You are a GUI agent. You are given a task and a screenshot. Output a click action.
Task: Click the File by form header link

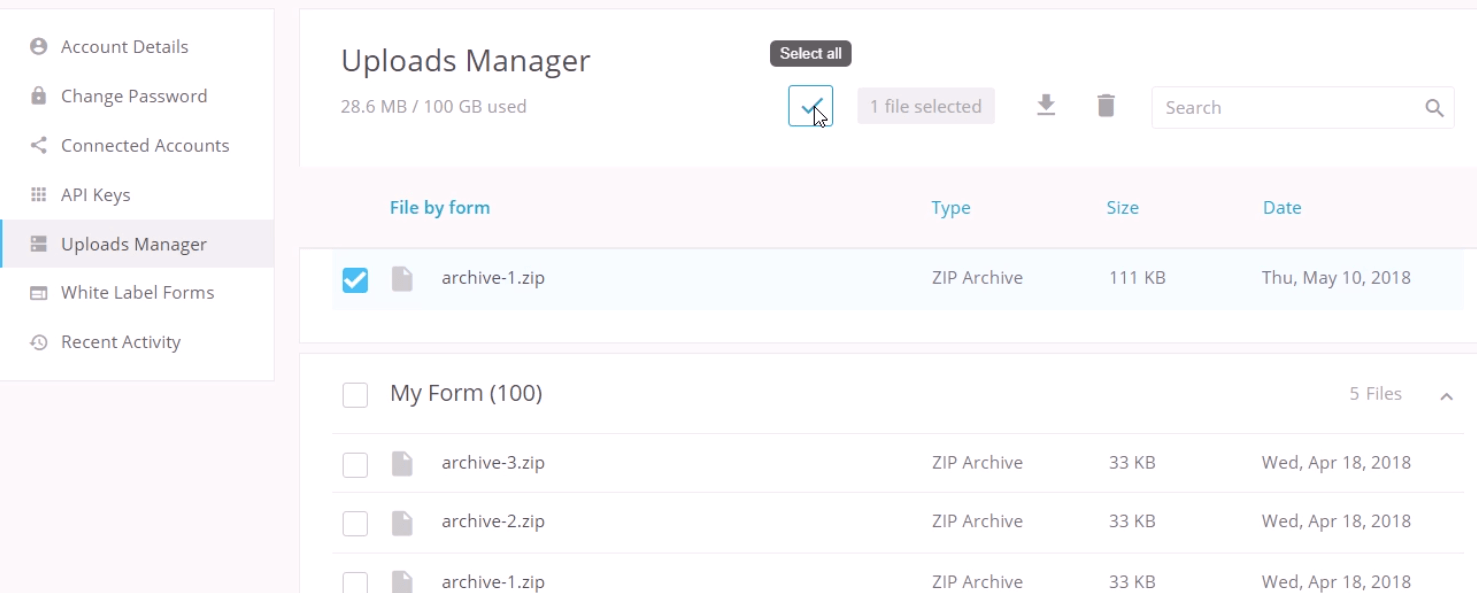pyautogui.click(x=439, y=208)
